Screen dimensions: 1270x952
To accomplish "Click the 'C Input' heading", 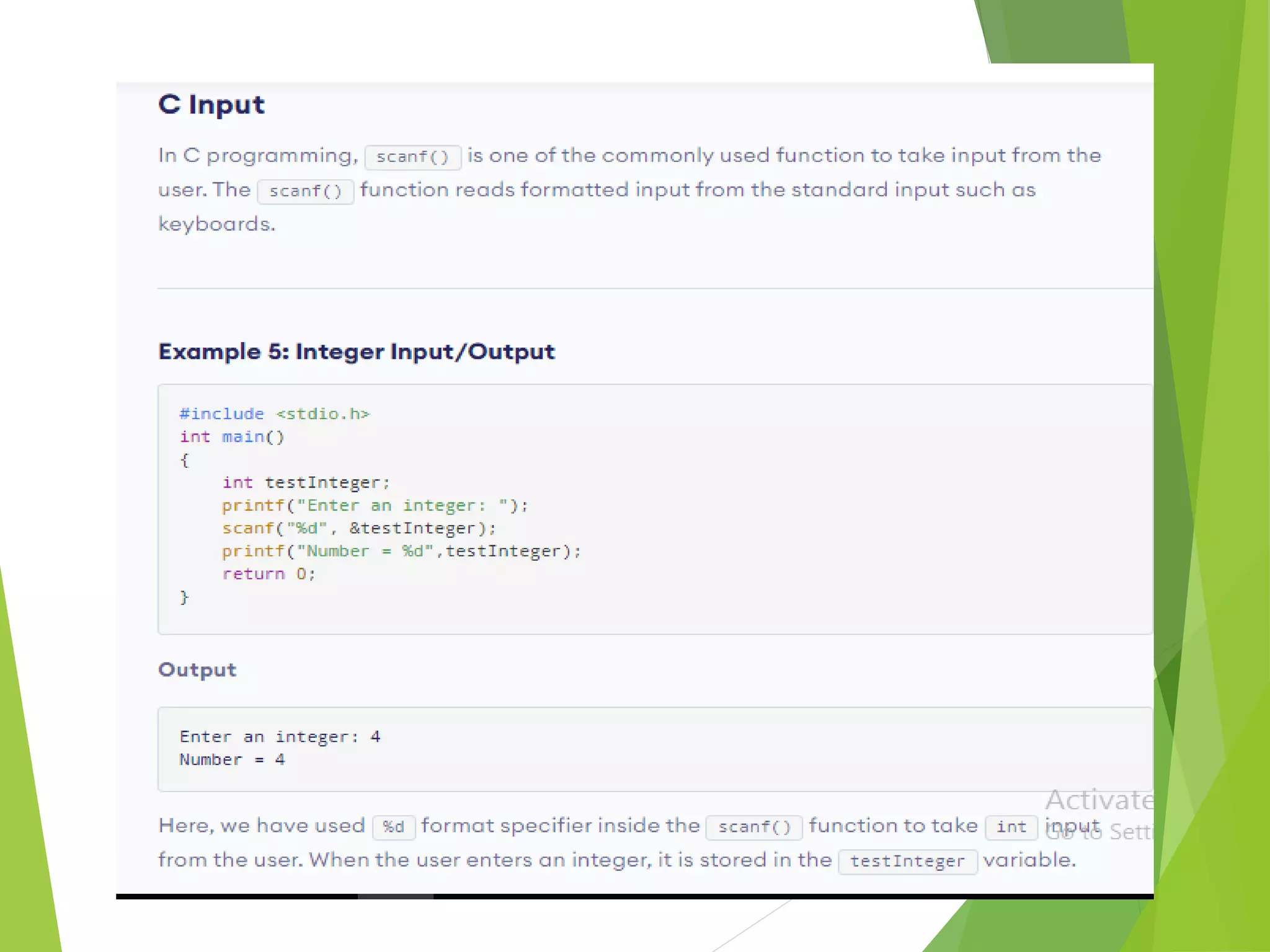I will (211, 105).
